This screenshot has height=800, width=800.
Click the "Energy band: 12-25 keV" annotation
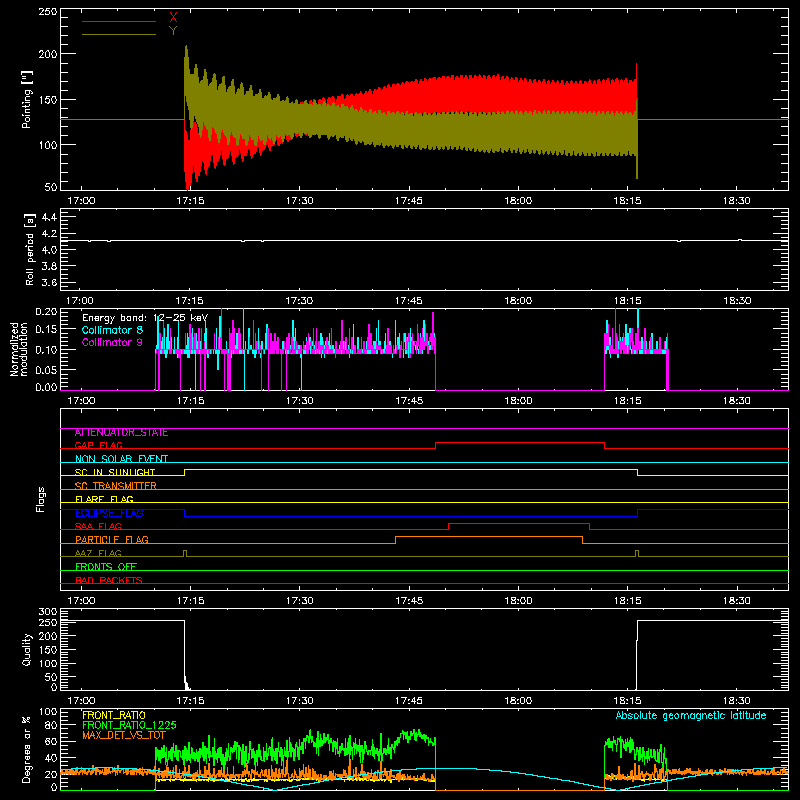(145, 318)
